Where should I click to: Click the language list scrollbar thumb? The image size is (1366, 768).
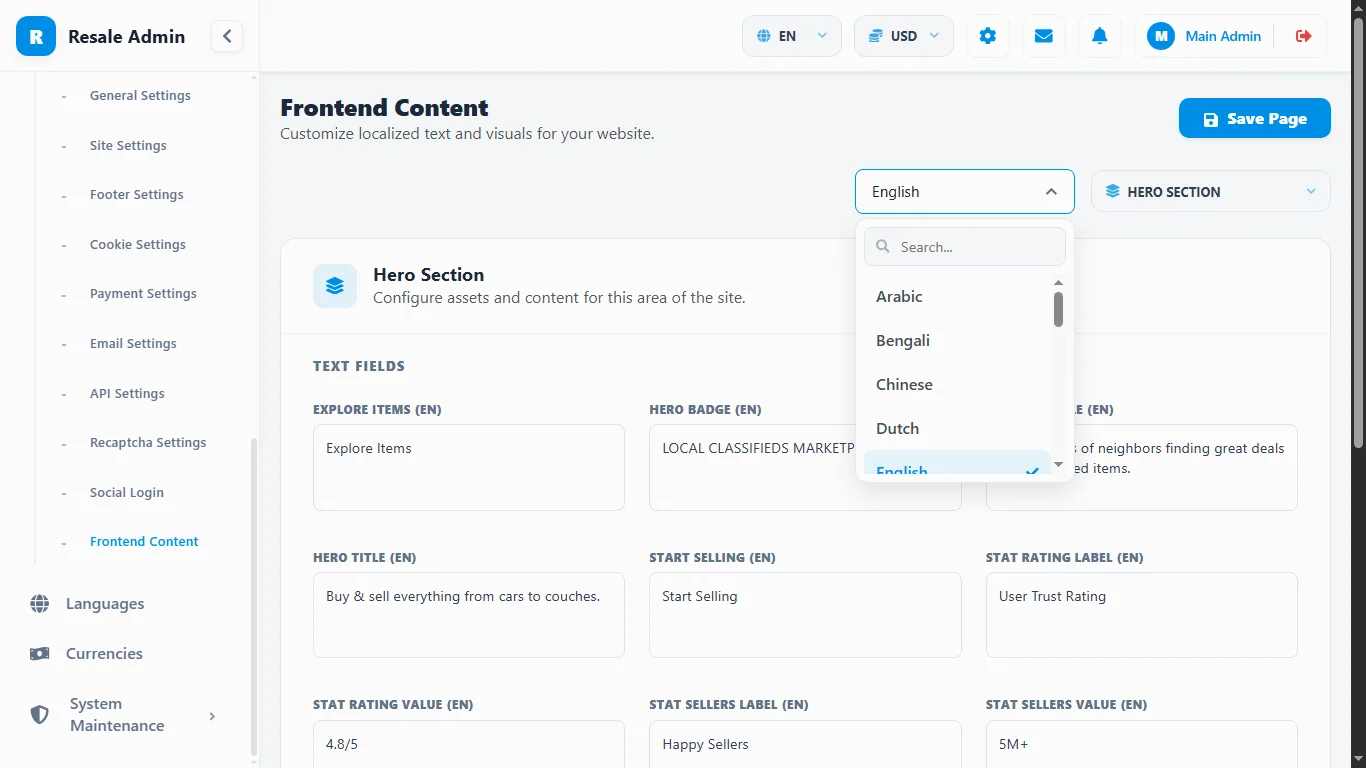1058,309
